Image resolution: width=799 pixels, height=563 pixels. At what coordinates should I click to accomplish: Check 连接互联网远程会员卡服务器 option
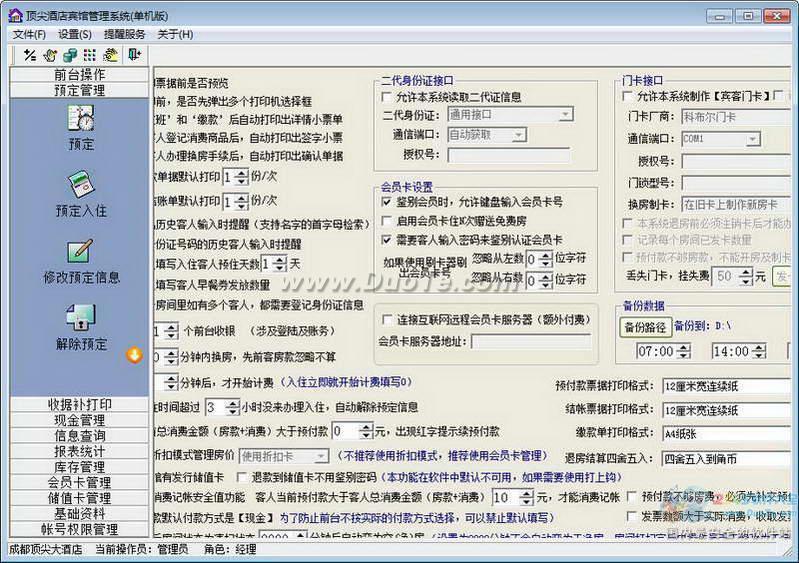click(x=388, y=319)
